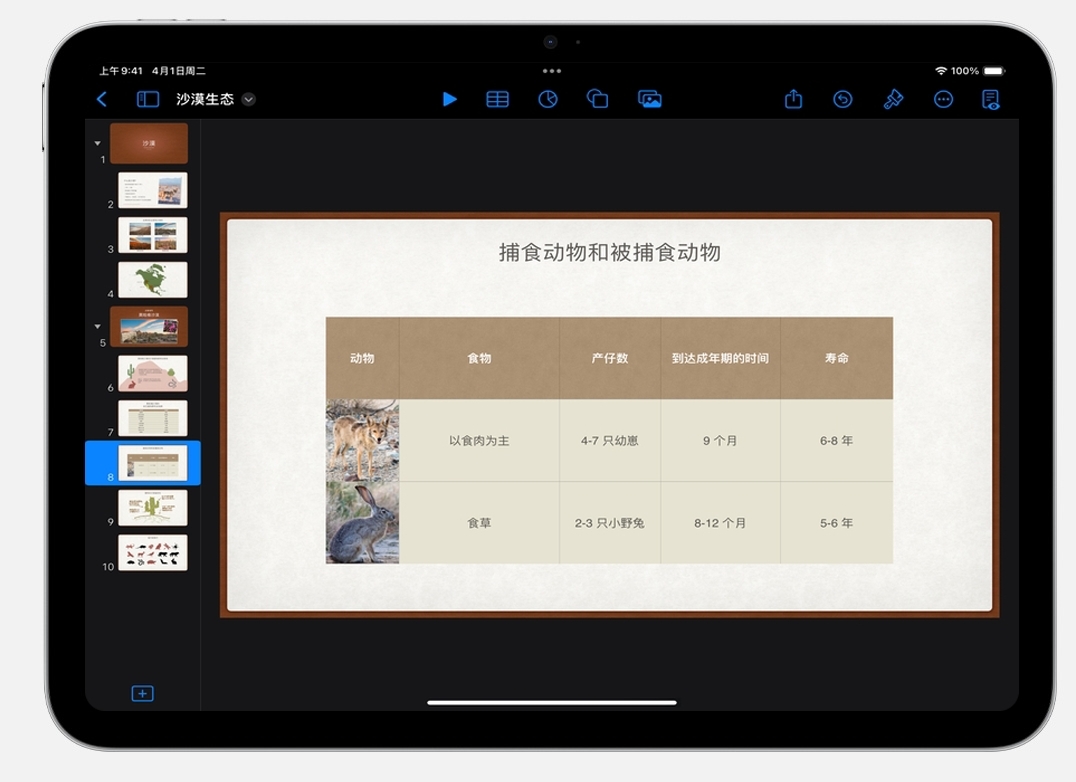The width and height of the screenshot is (1076, 782).
Task: Open the More options menu
Action: (x=943, y=99)
